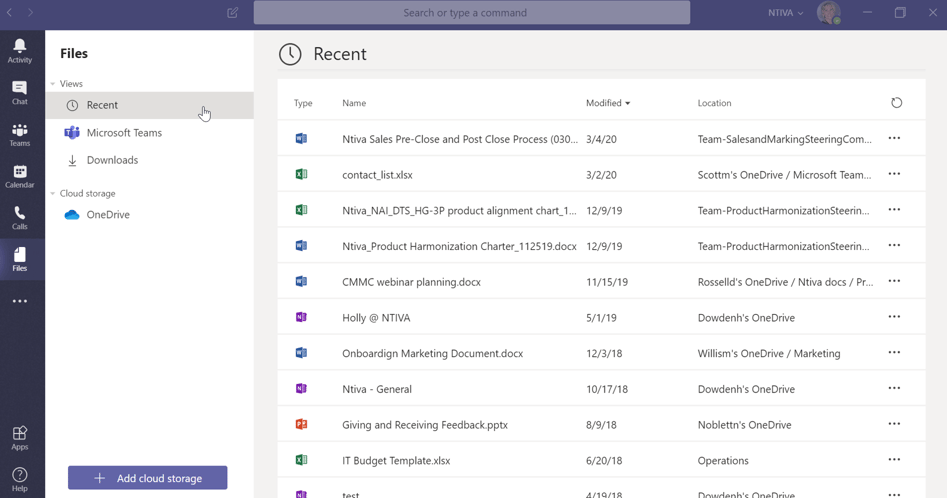Open Ntiva_Product Harmonization Charter_112519.docx
The height and width of the screenshot is (498, 947).
pos(459,246)
